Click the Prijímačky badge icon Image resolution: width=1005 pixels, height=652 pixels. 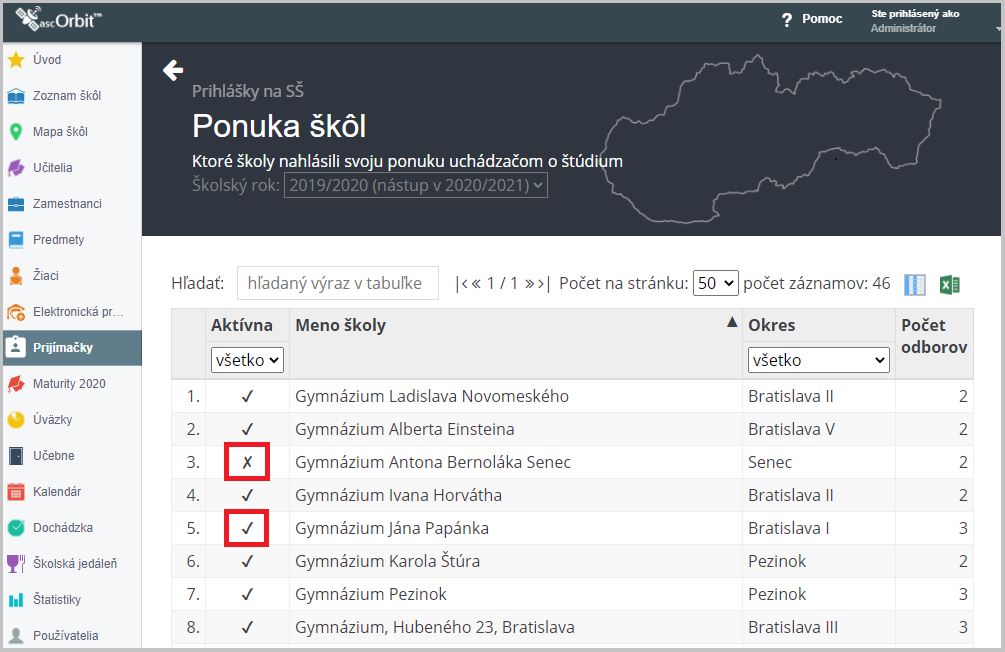click(16, 347)
